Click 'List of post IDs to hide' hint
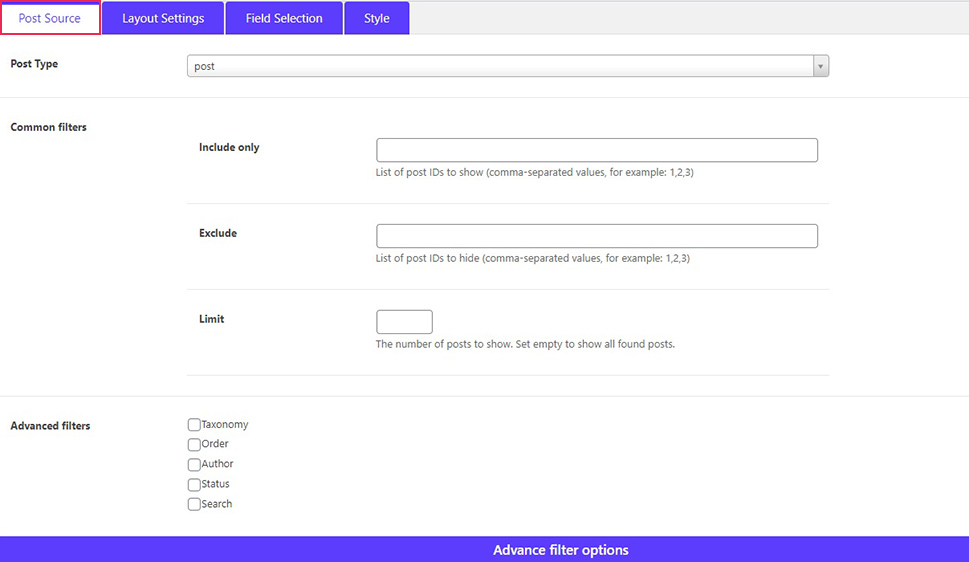Viewport: 969px width, 562px height. click(533, 258)
